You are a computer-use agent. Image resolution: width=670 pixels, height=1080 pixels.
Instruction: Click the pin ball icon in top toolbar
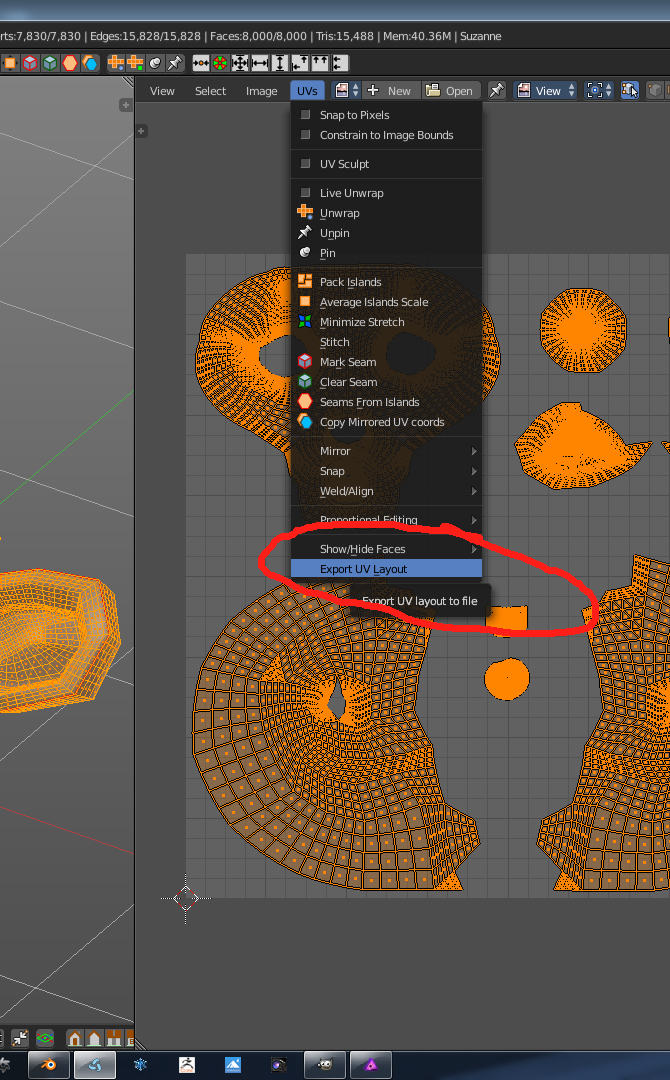point(156,63)
